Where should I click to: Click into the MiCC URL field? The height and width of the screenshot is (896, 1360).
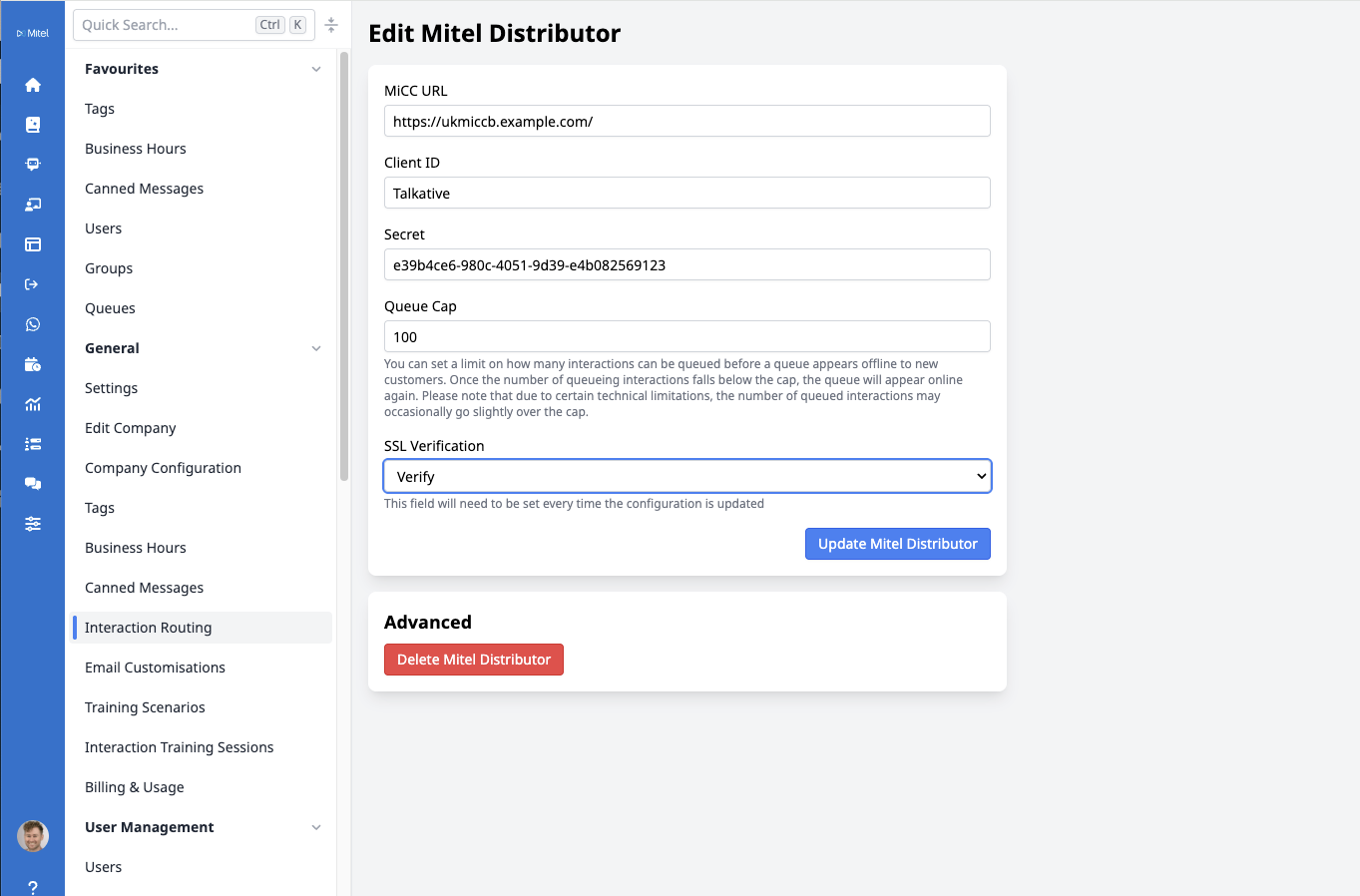(687, 121)
